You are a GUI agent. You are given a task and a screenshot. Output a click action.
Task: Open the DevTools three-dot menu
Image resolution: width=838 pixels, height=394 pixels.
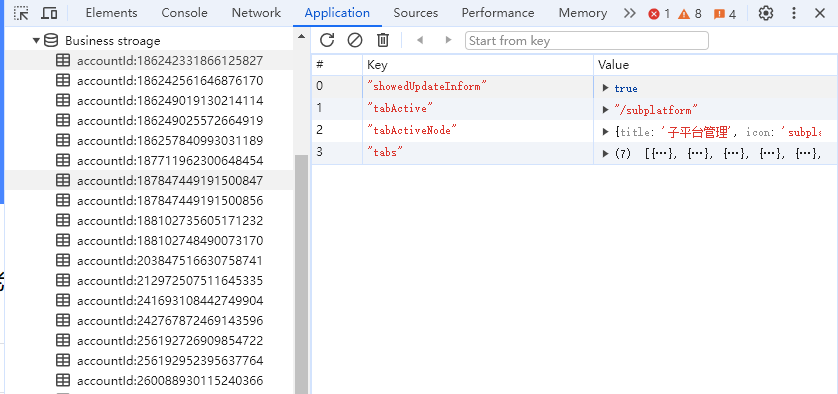click(x=794, y=13)
